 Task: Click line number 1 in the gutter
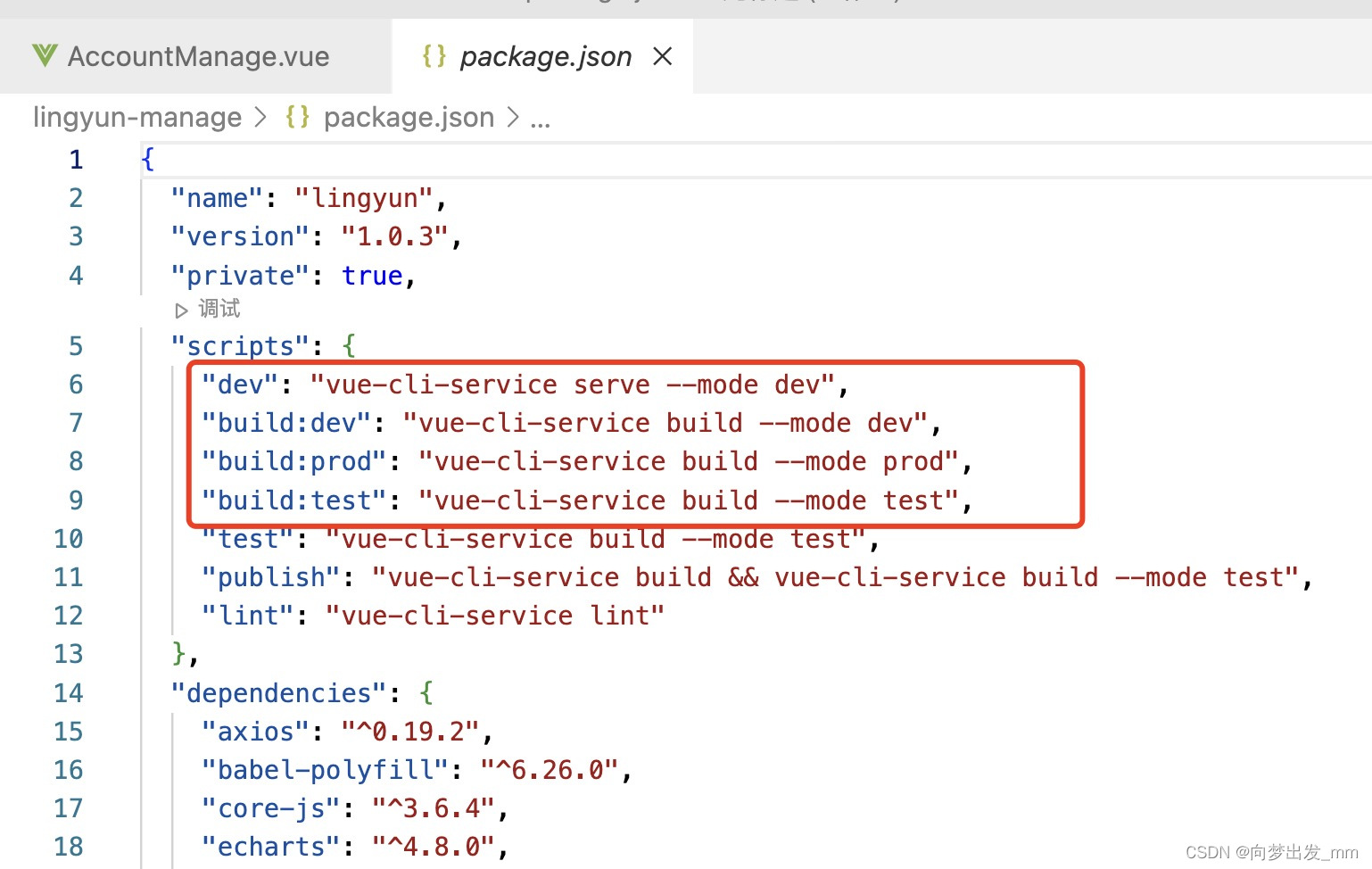coord(76,160)
